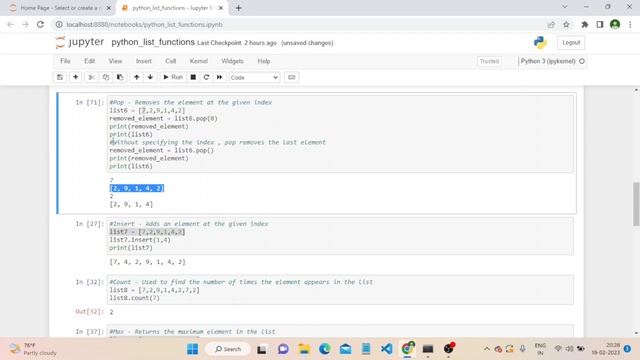Interrupt the kernel with stop icon
640x360 pixels.
point(193,77)
